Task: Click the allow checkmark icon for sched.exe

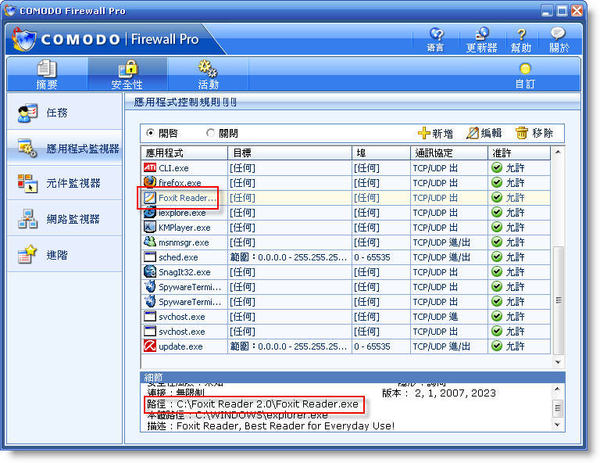Action: (x=497, y=257)
